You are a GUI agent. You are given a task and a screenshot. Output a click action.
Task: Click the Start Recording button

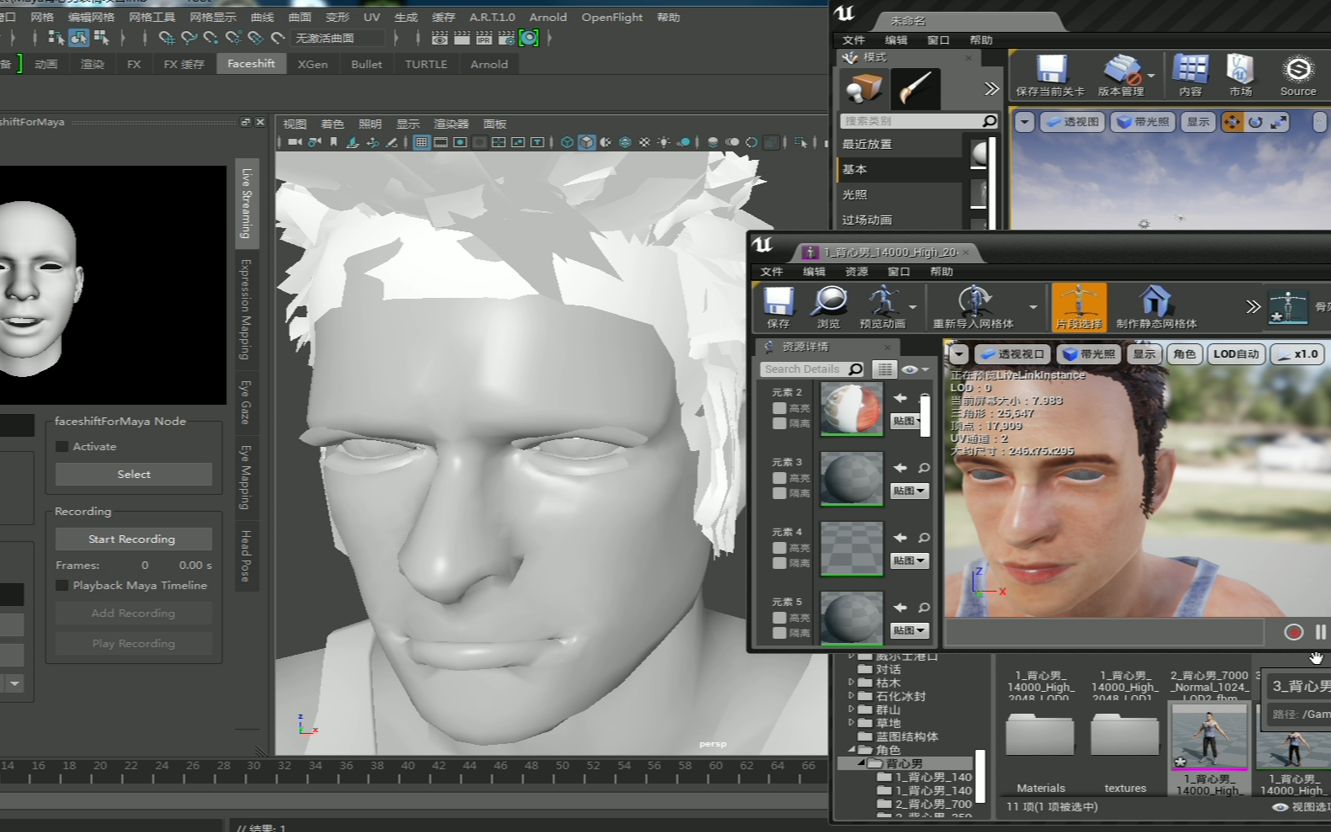[x=133, y=539]
